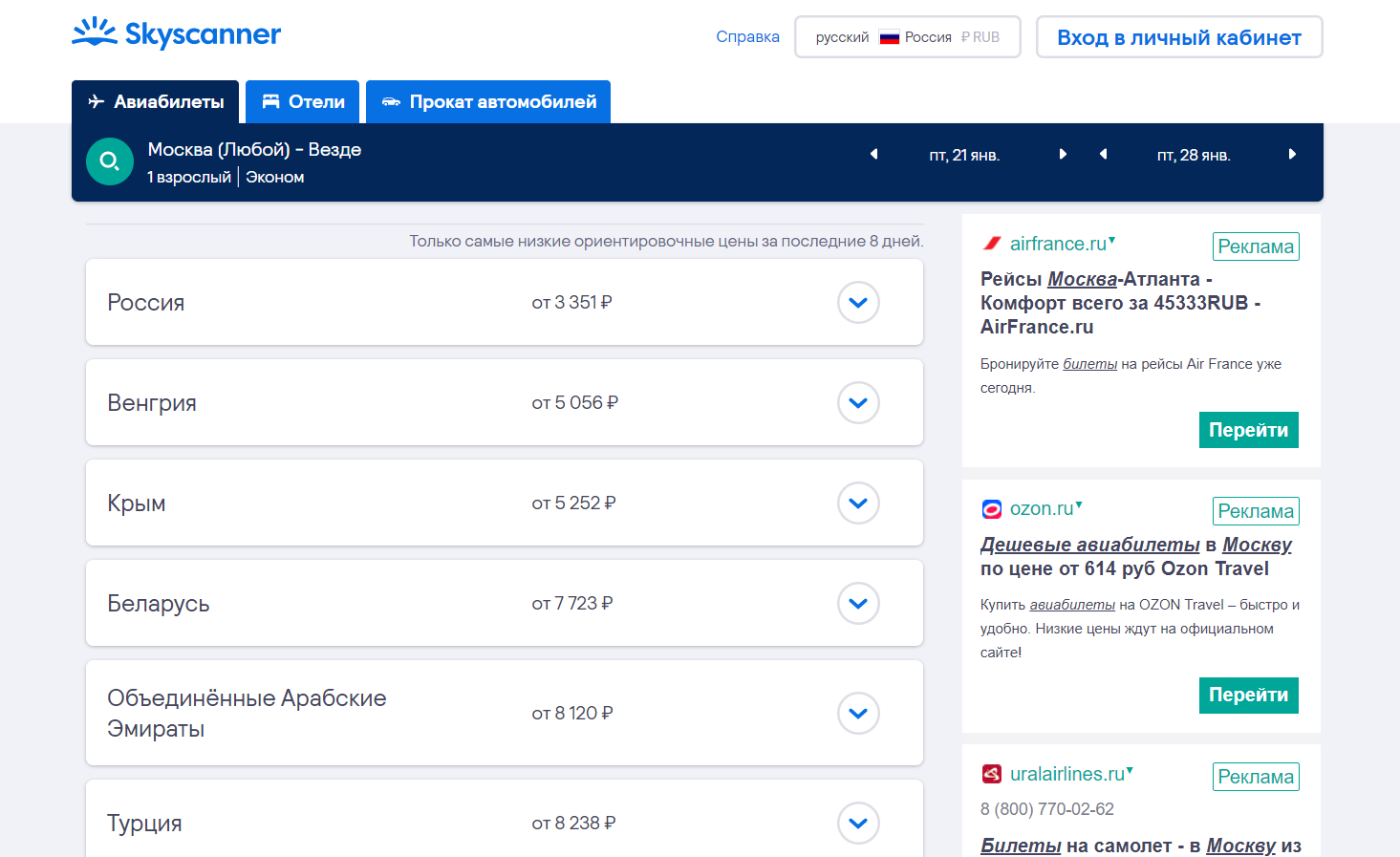The width and height of the screenshot is (1400, 857).
Task: Click Перейти in the Ozon ad
Action: point(1248,695)
